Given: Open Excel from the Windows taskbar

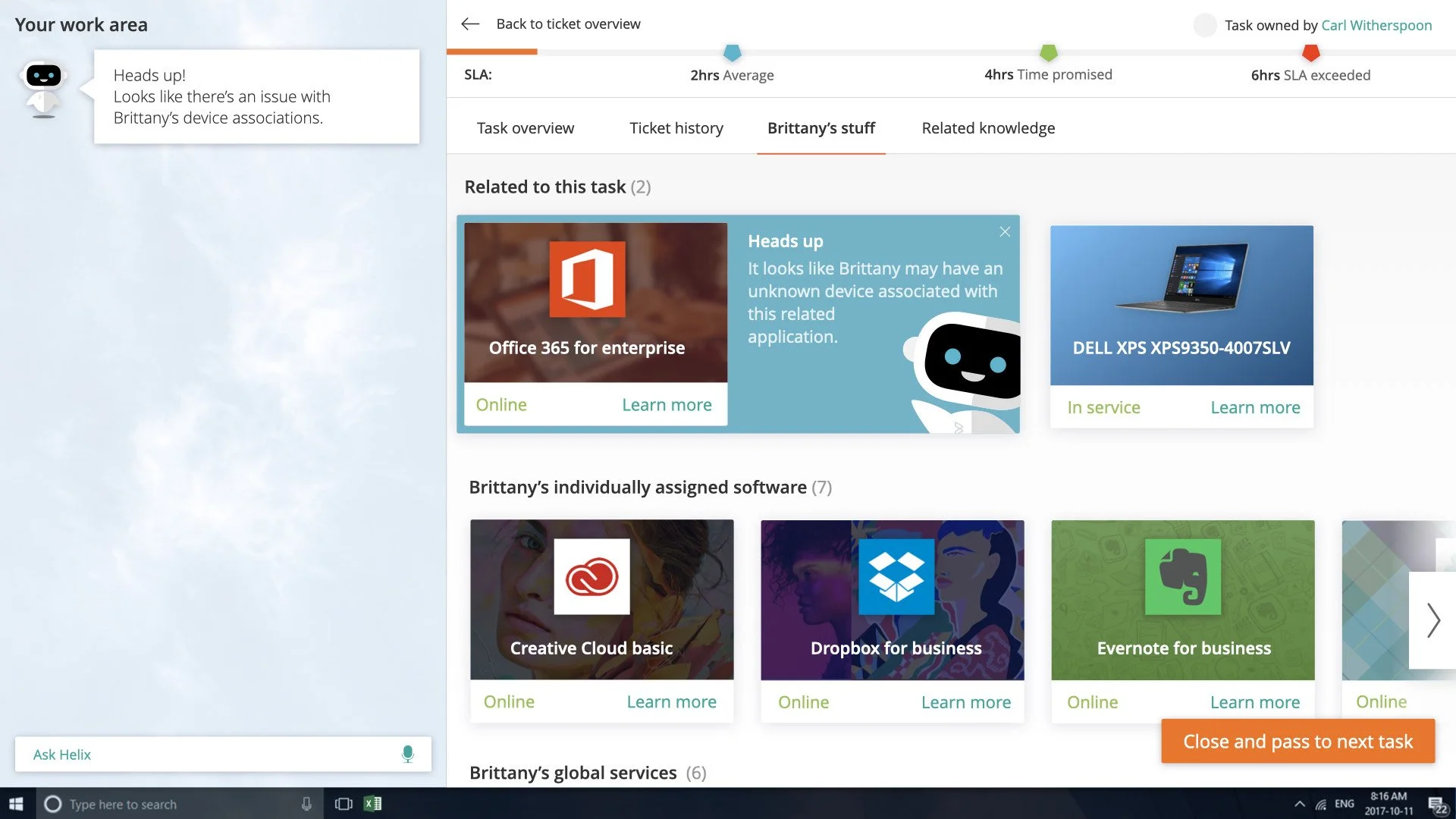Looking at the screenshot, I should (x=372, y=804).
